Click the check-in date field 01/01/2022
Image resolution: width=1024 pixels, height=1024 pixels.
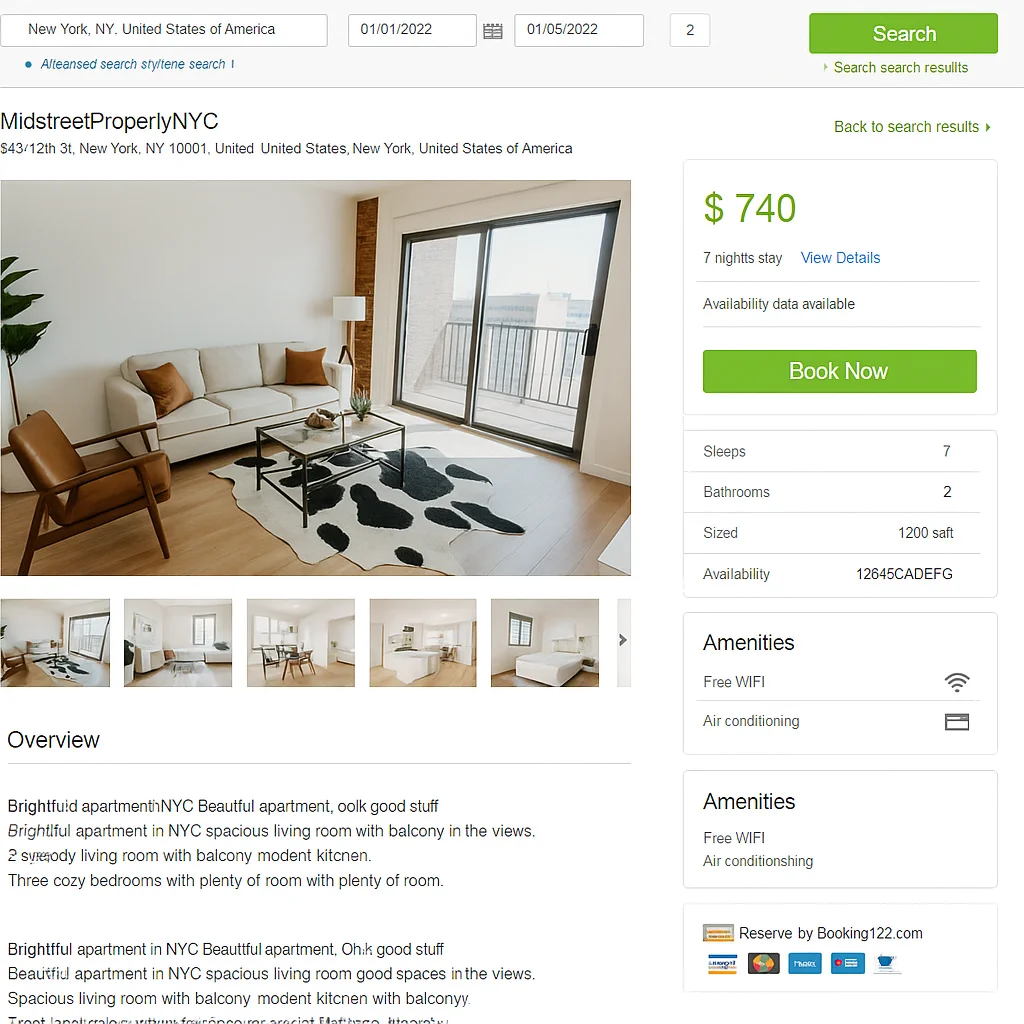click(x=412, y=30)
